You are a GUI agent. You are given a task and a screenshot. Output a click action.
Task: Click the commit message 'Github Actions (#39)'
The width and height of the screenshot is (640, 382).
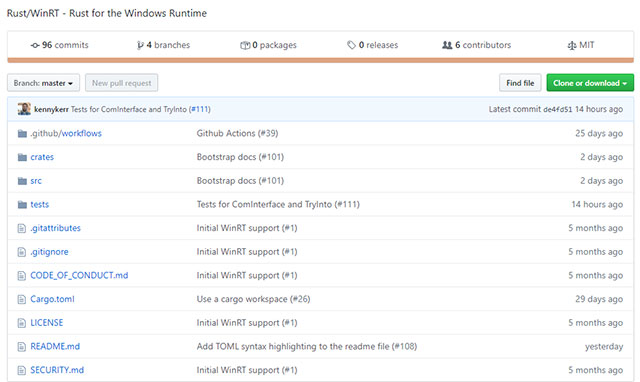coord(237,133)
